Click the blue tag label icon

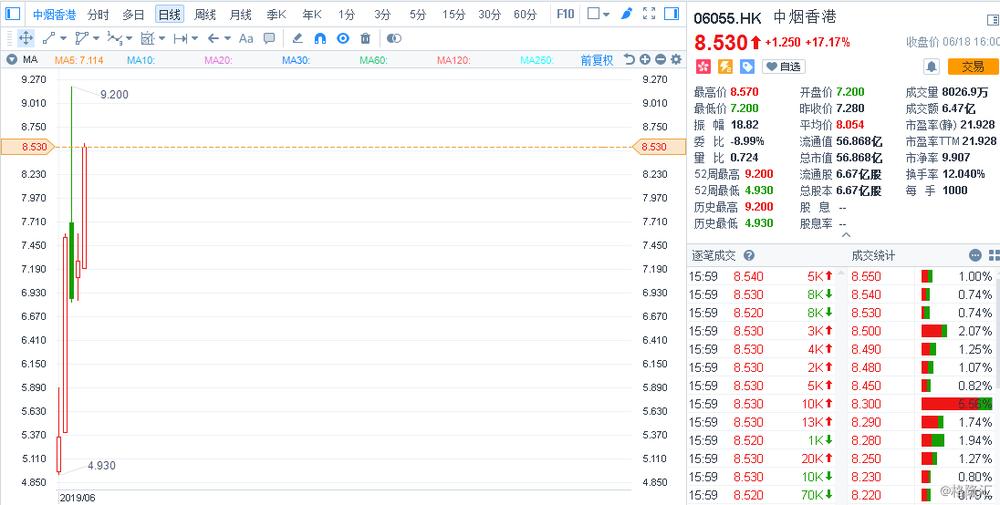point(747,66)
